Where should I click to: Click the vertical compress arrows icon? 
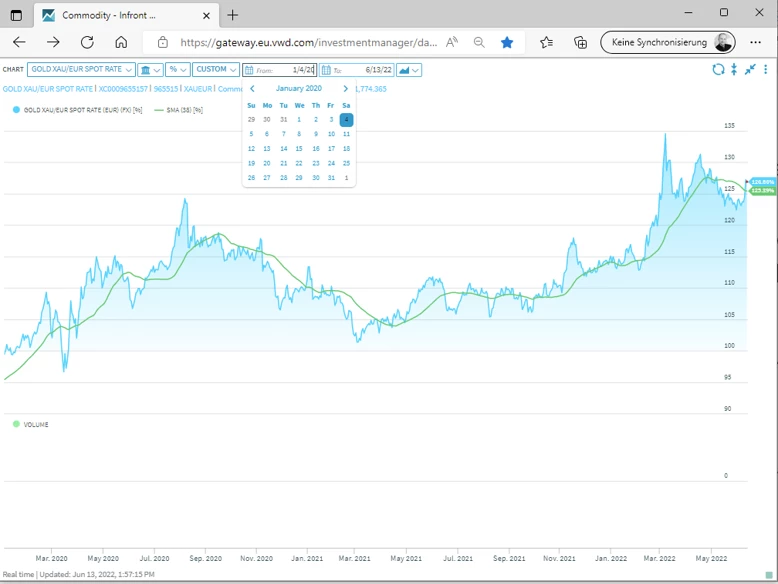734,69
